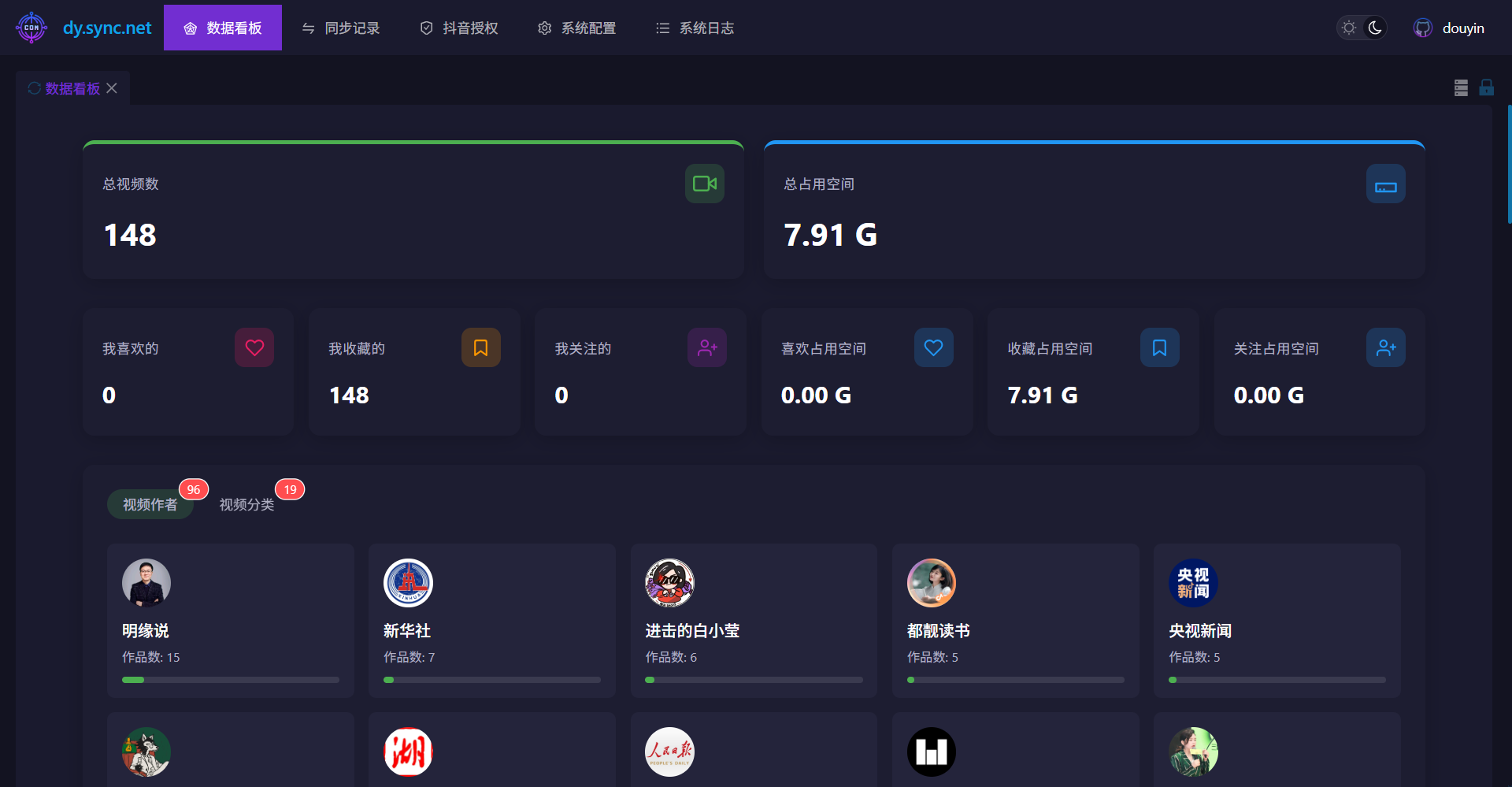Click the lock icon at top right
This screenshot has width=1512, height=787.
click(1486, 87)
